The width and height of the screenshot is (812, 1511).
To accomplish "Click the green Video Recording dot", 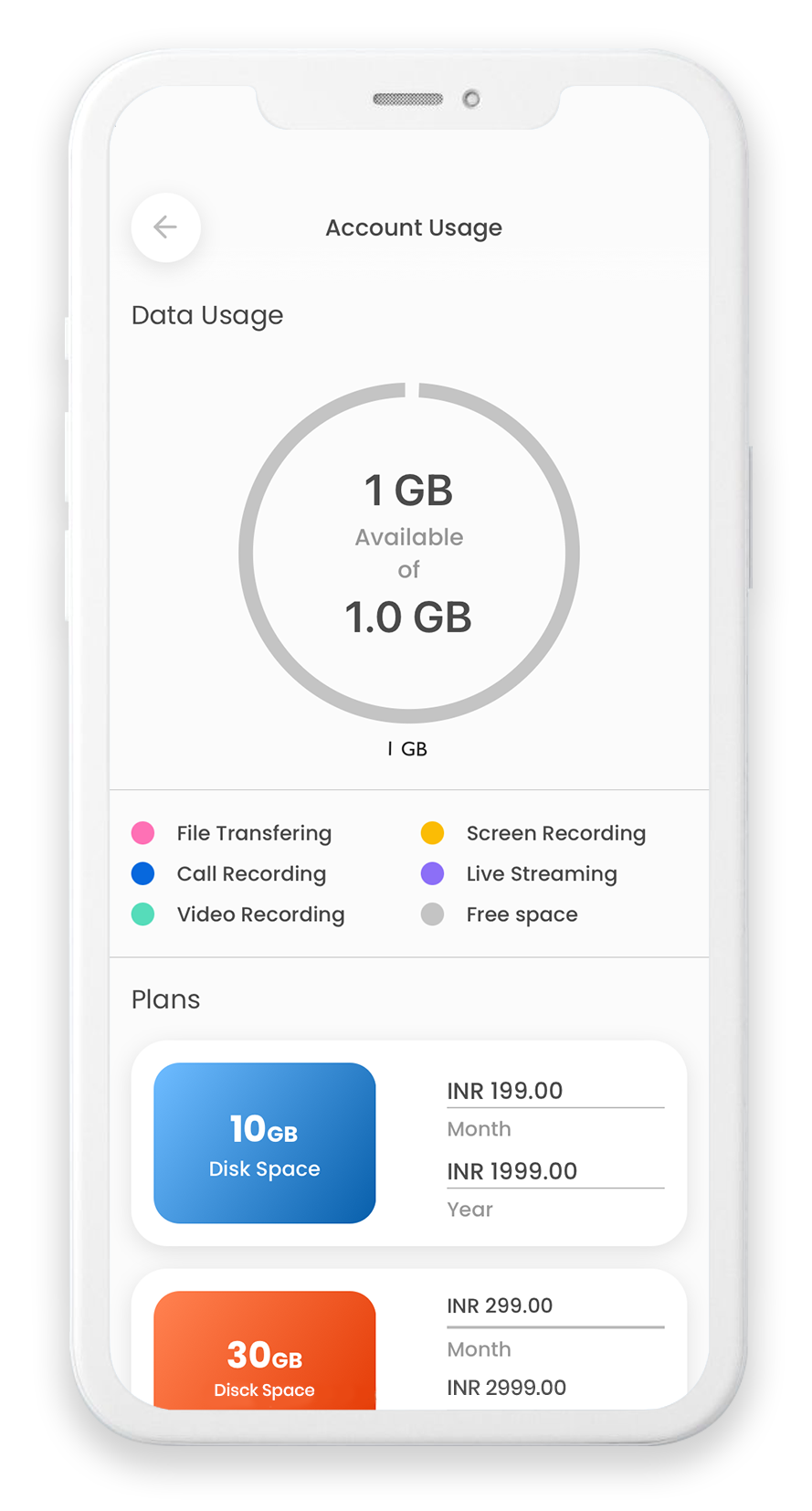I will (x=142, y=914).
